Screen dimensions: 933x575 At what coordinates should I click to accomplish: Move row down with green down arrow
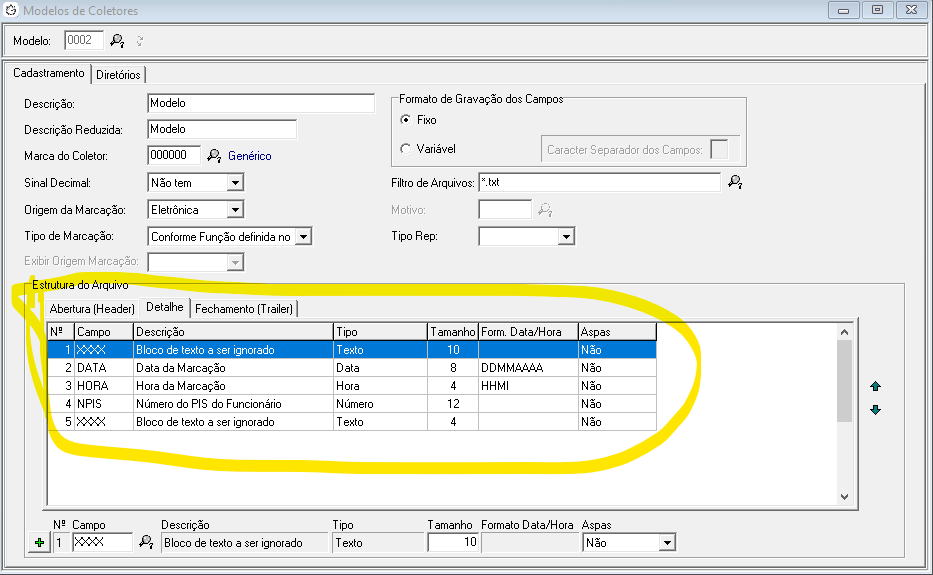tap(876, 409)
